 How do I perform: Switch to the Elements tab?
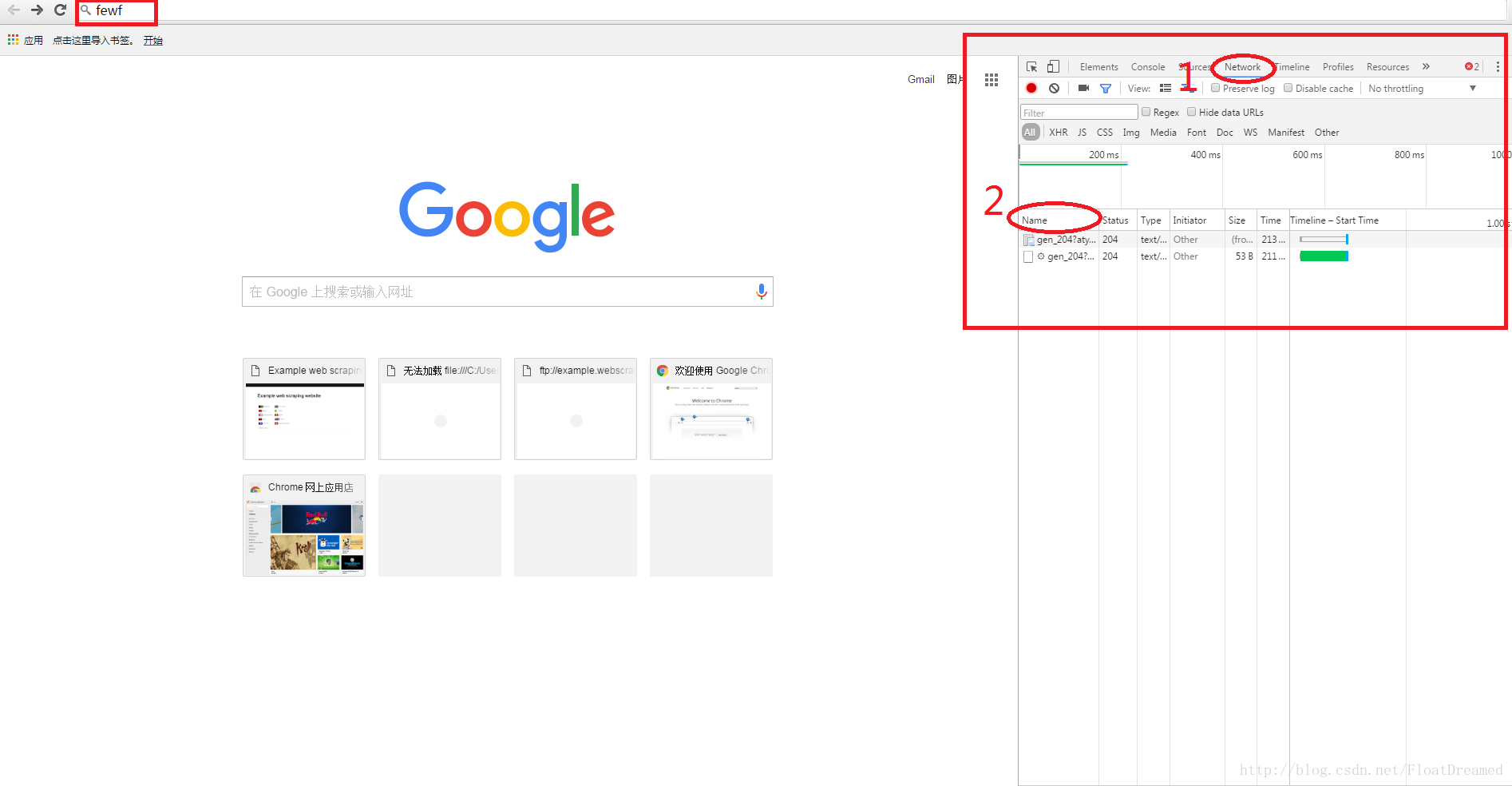coord(1098,67)
